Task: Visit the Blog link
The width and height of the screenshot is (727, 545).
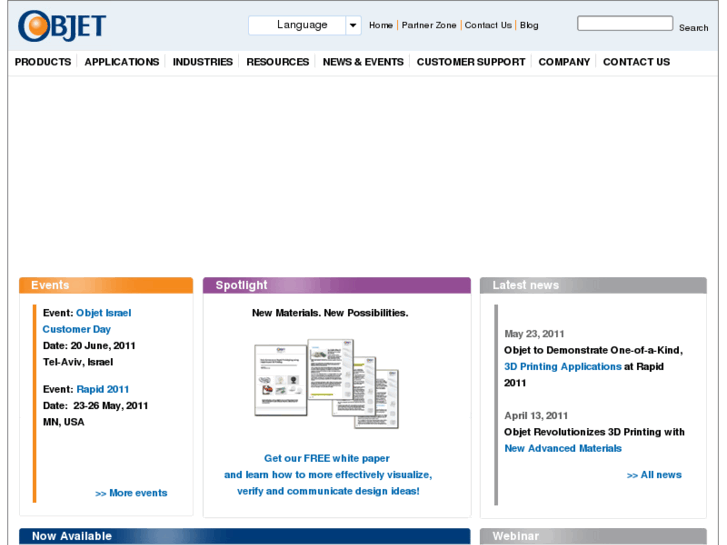Action: pos(529,26)
